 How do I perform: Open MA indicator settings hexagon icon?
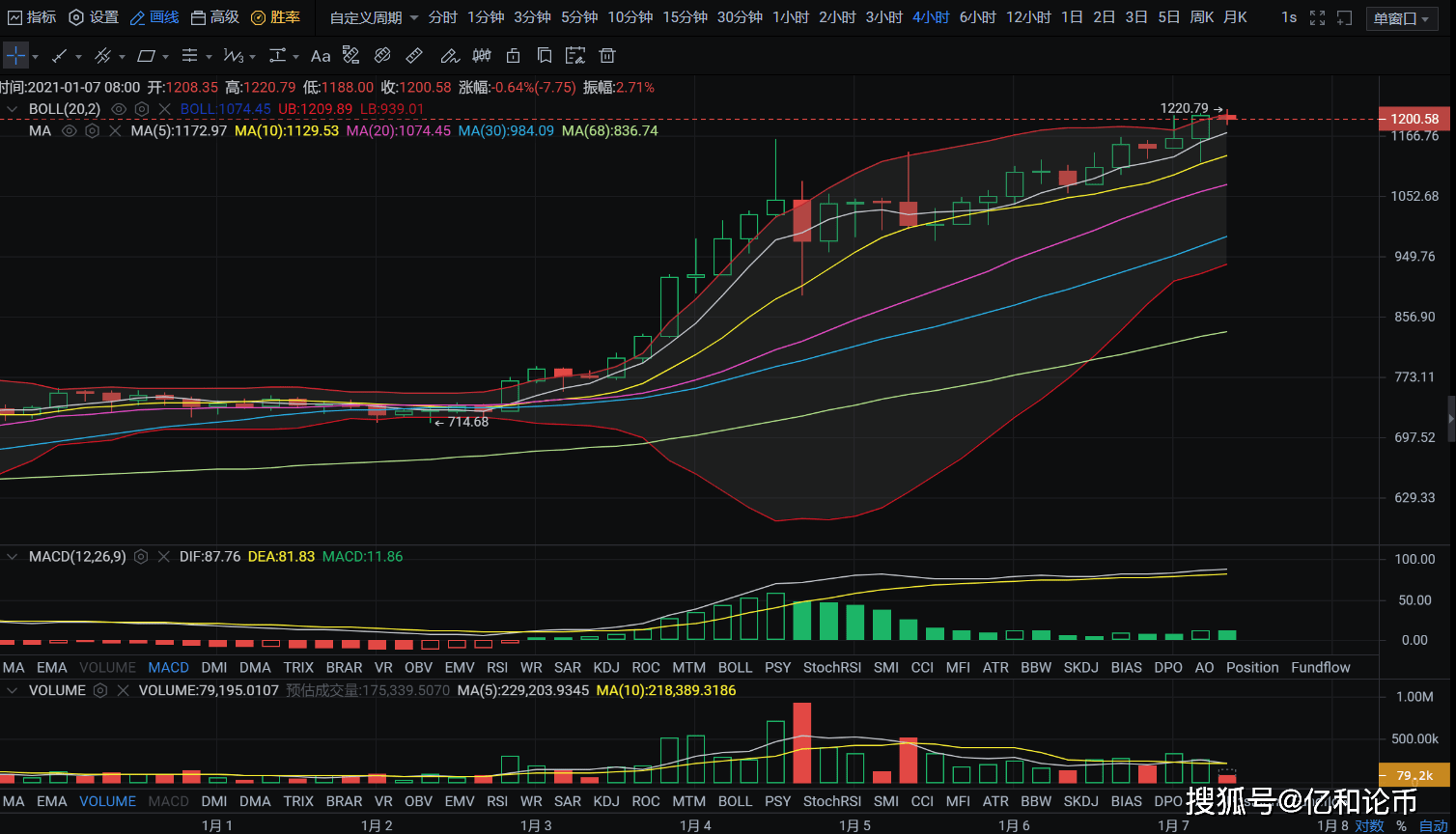pos(93,130)
